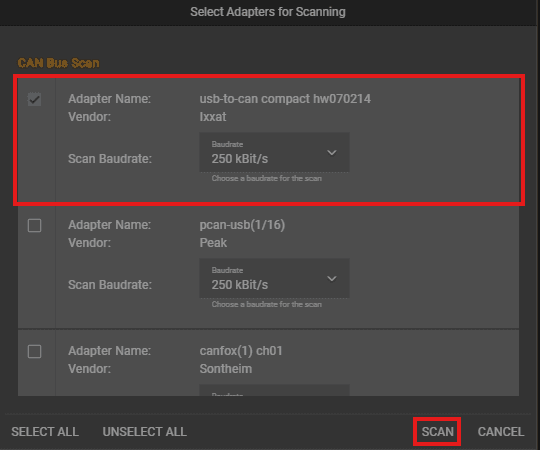Image resolution: width=540 pixels, height=450 pixels.
Task: Click the SCAN button
Action: point(437,431)
